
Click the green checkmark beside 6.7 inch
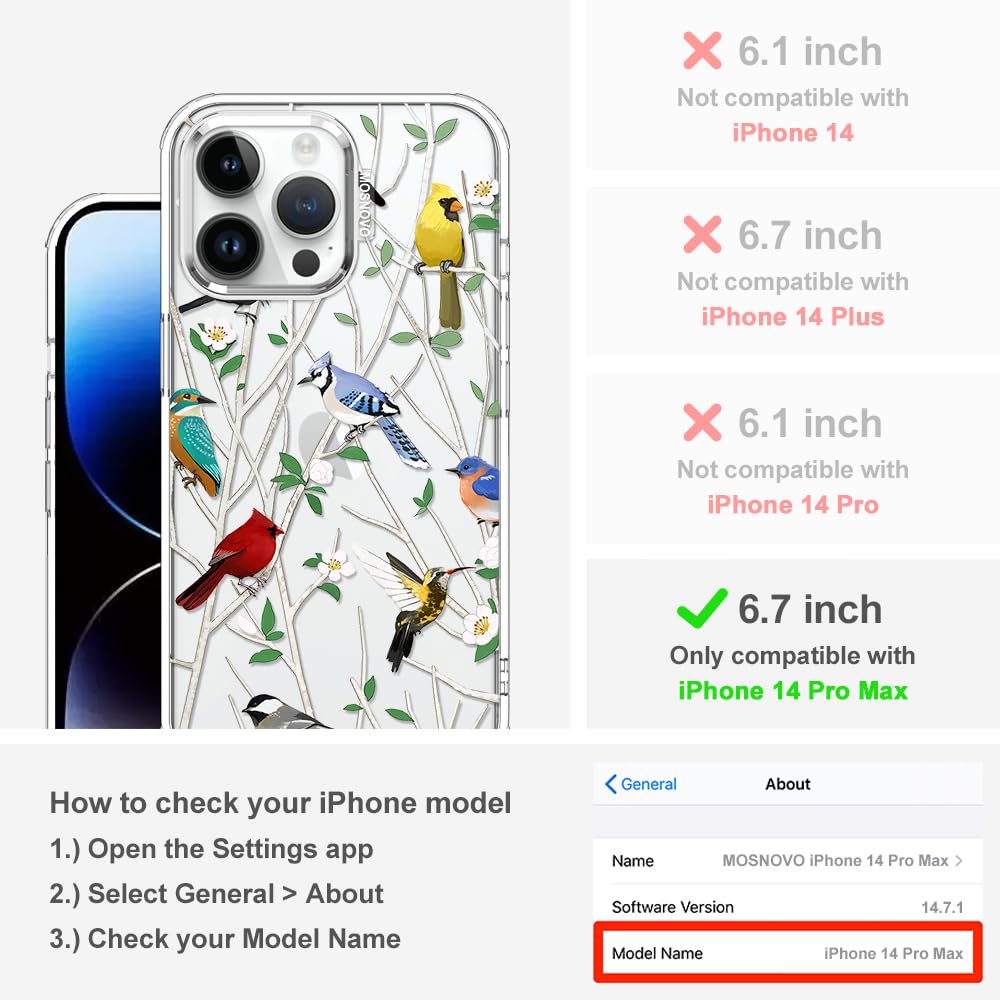tap(702, 608)
